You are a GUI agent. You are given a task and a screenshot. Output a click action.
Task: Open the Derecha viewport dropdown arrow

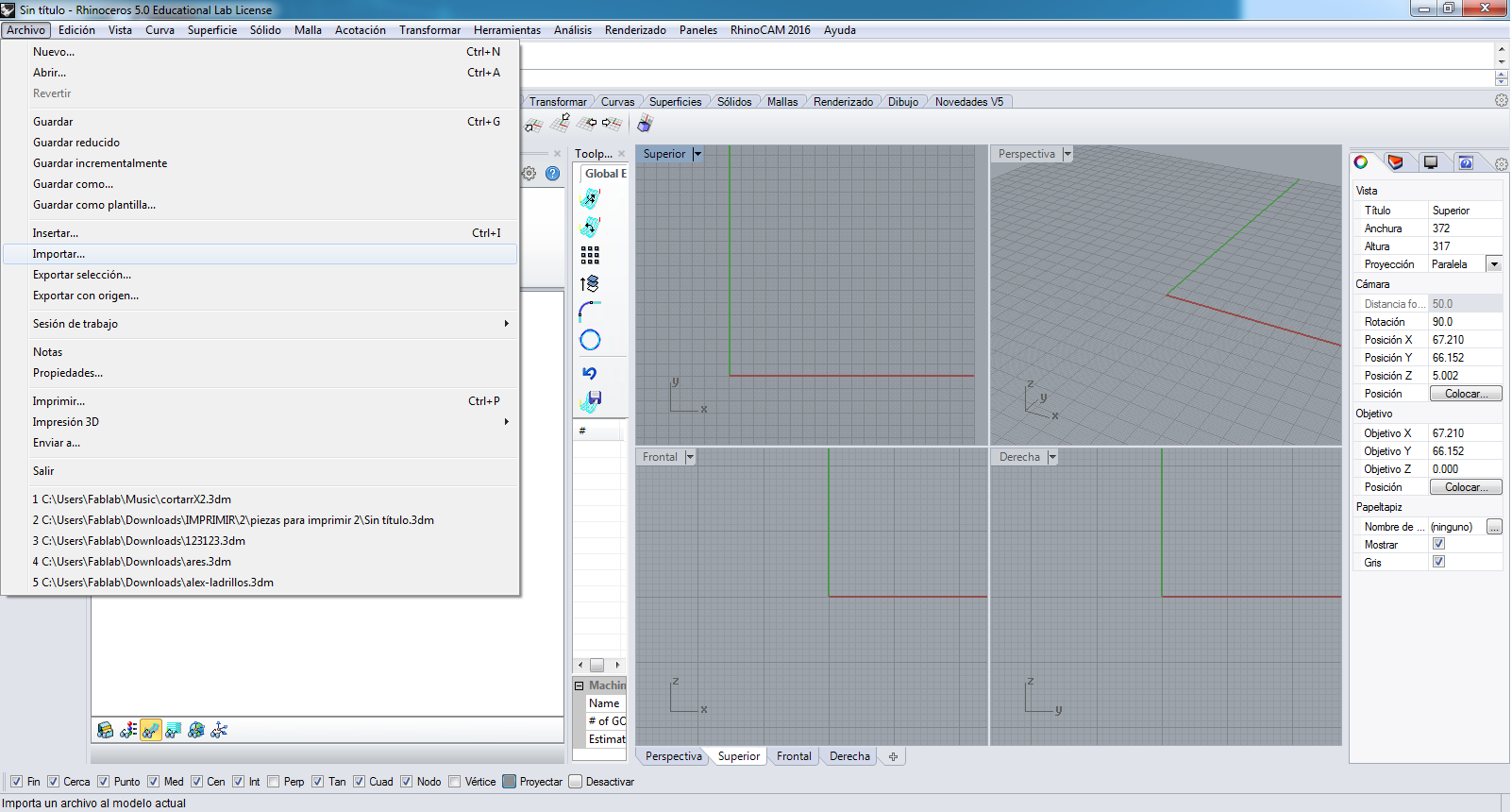1052,457
